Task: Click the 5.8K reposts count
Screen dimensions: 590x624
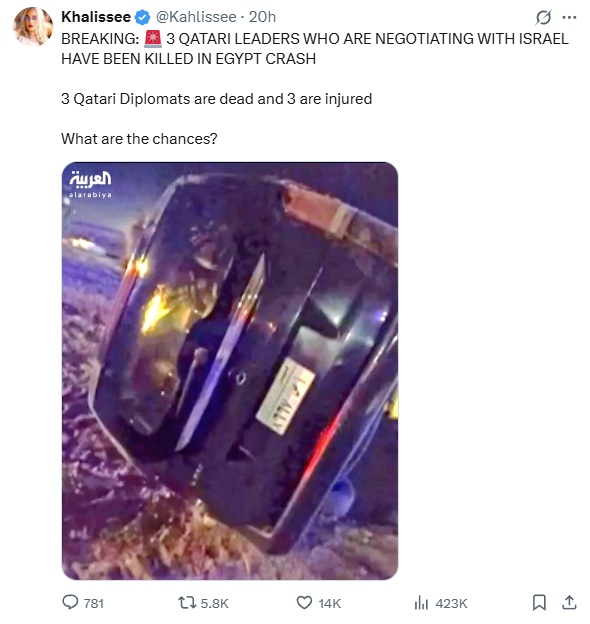Action: point(214,603)
